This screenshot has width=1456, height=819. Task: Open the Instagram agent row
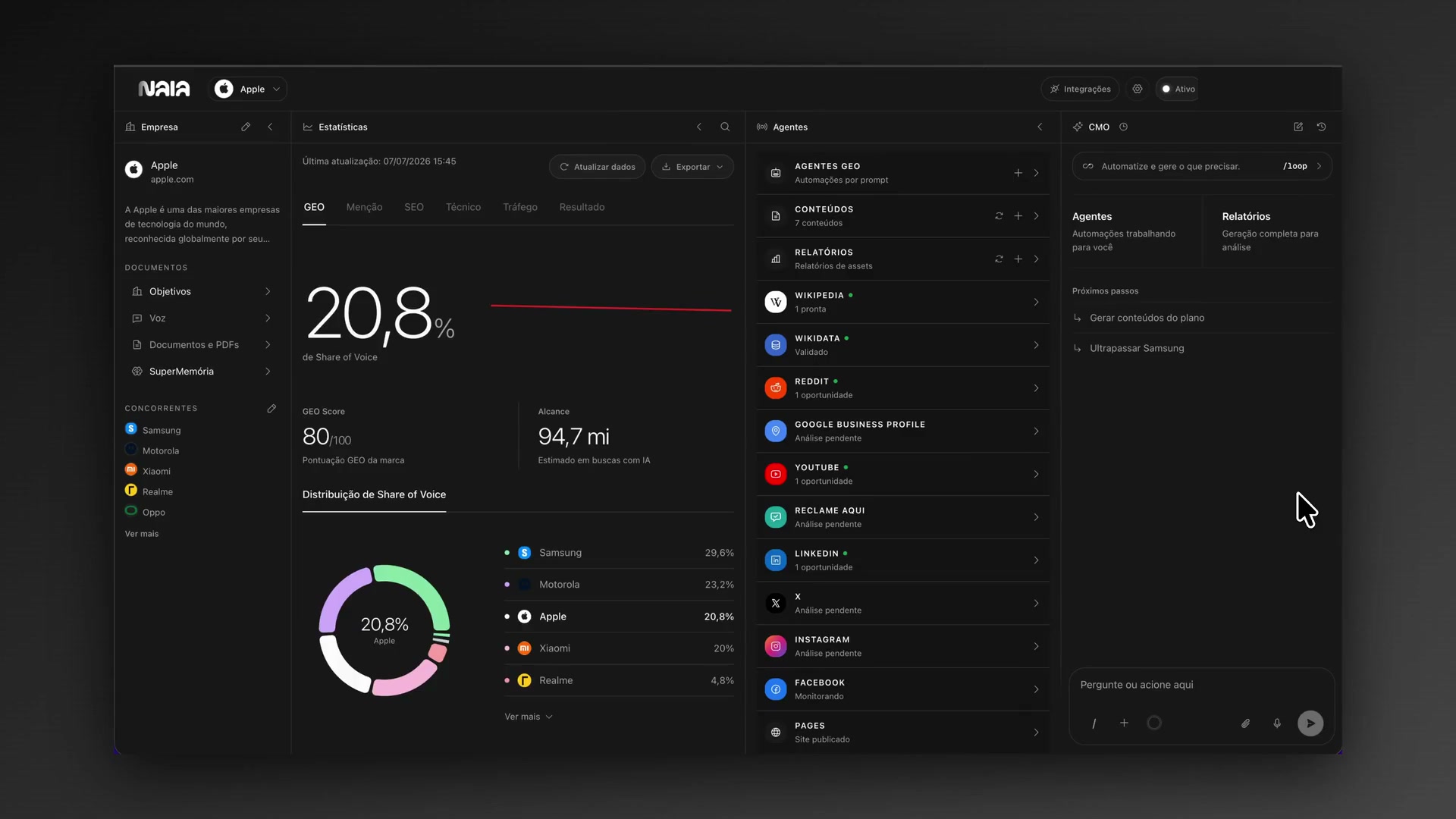[903, 647]
